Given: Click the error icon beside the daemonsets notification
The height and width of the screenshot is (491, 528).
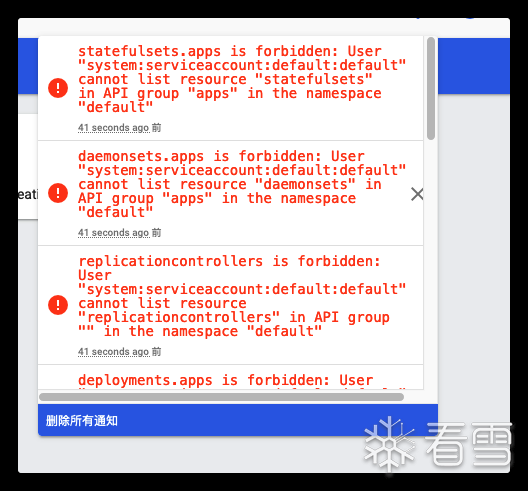Looking at the screenshot, I should coord(58,193).
